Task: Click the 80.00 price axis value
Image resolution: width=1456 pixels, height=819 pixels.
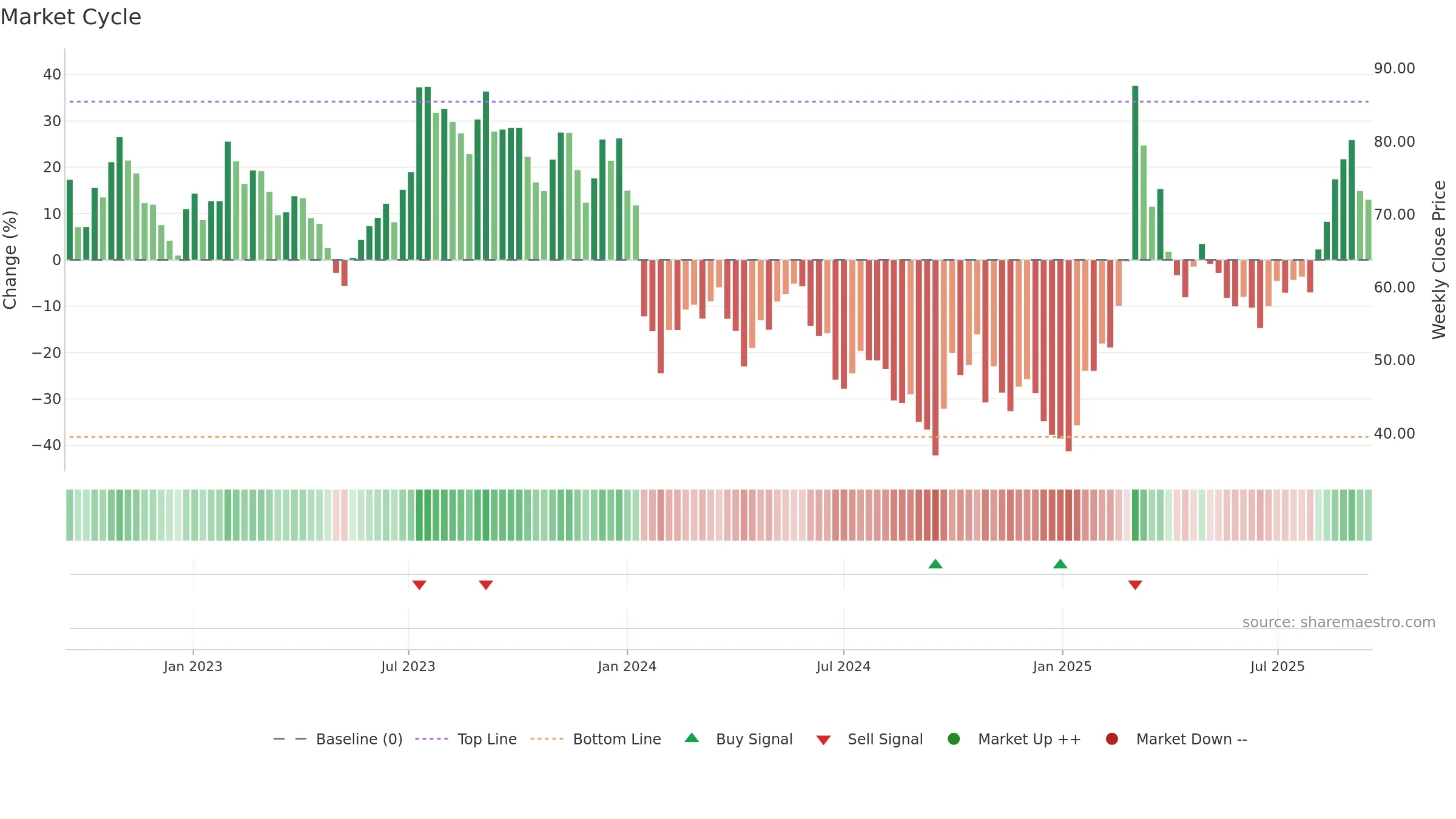Action: (1394, 142)
